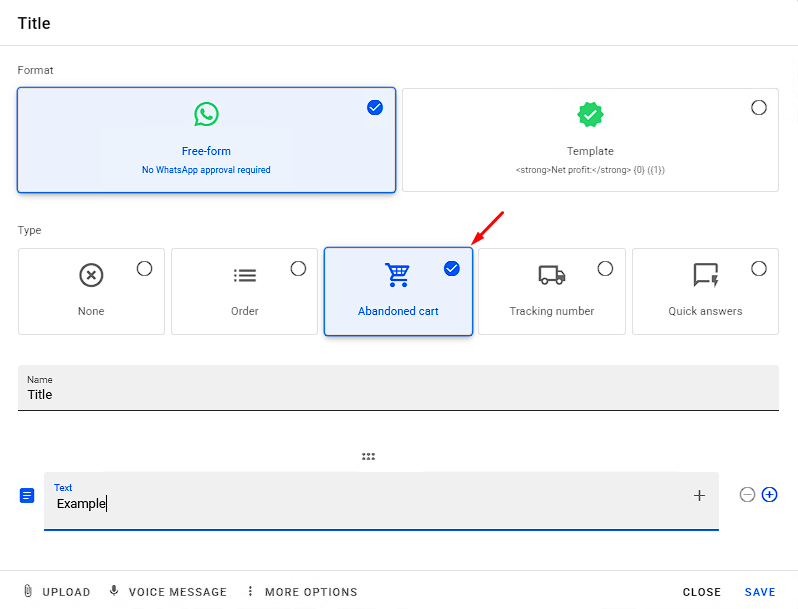Click the Name input field
The height and width of the screenshot is (609, 798).
398,394
